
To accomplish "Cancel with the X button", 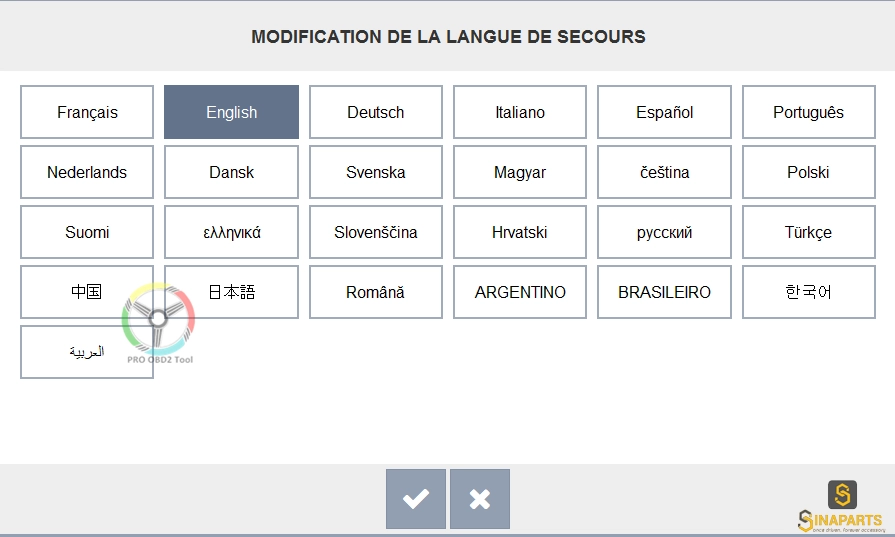I will pyautogui.click(x=479, y=499).
